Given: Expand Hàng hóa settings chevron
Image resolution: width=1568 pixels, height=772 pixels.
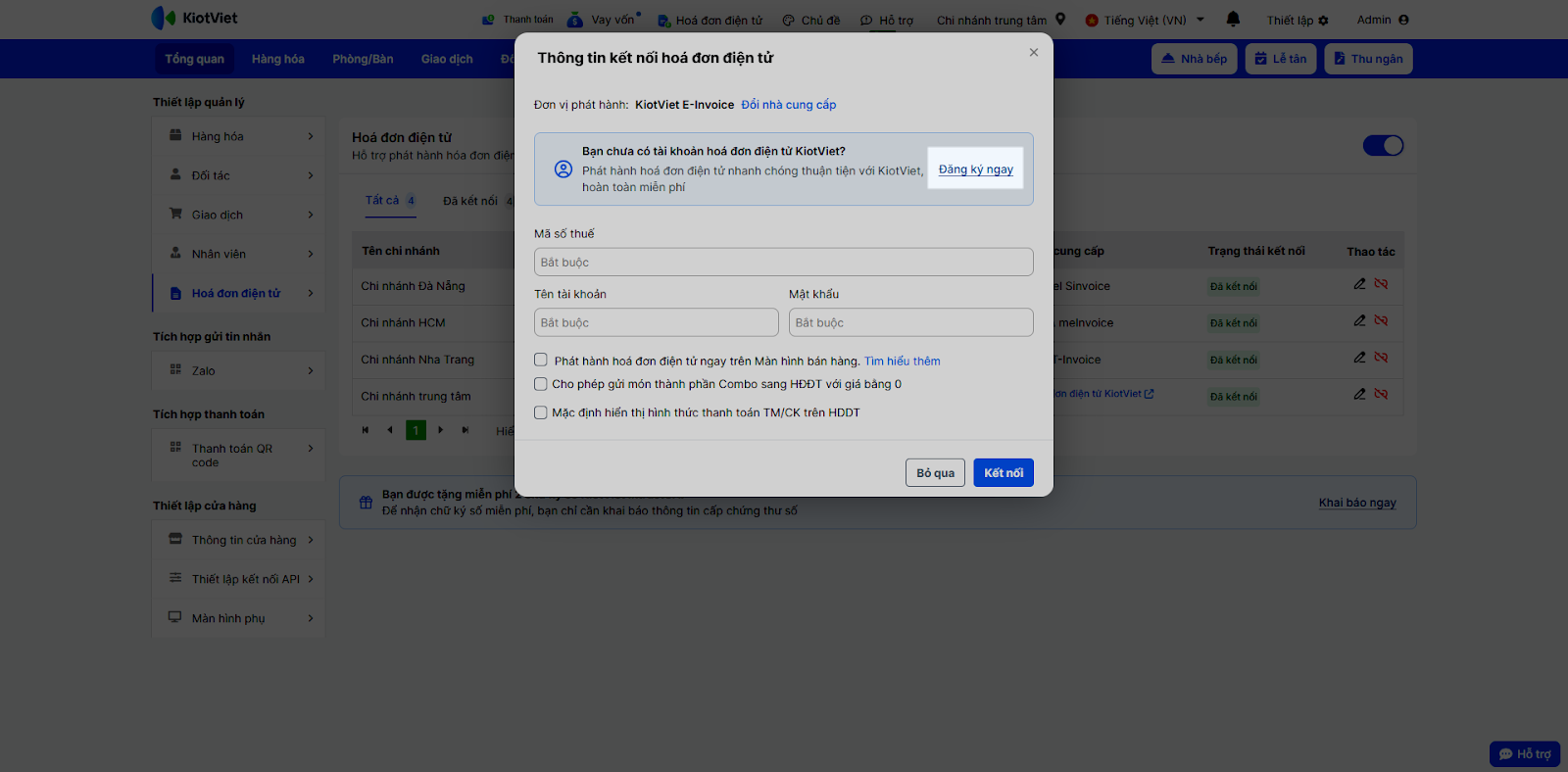Looking at the screenshot, I should coord(311,136).
